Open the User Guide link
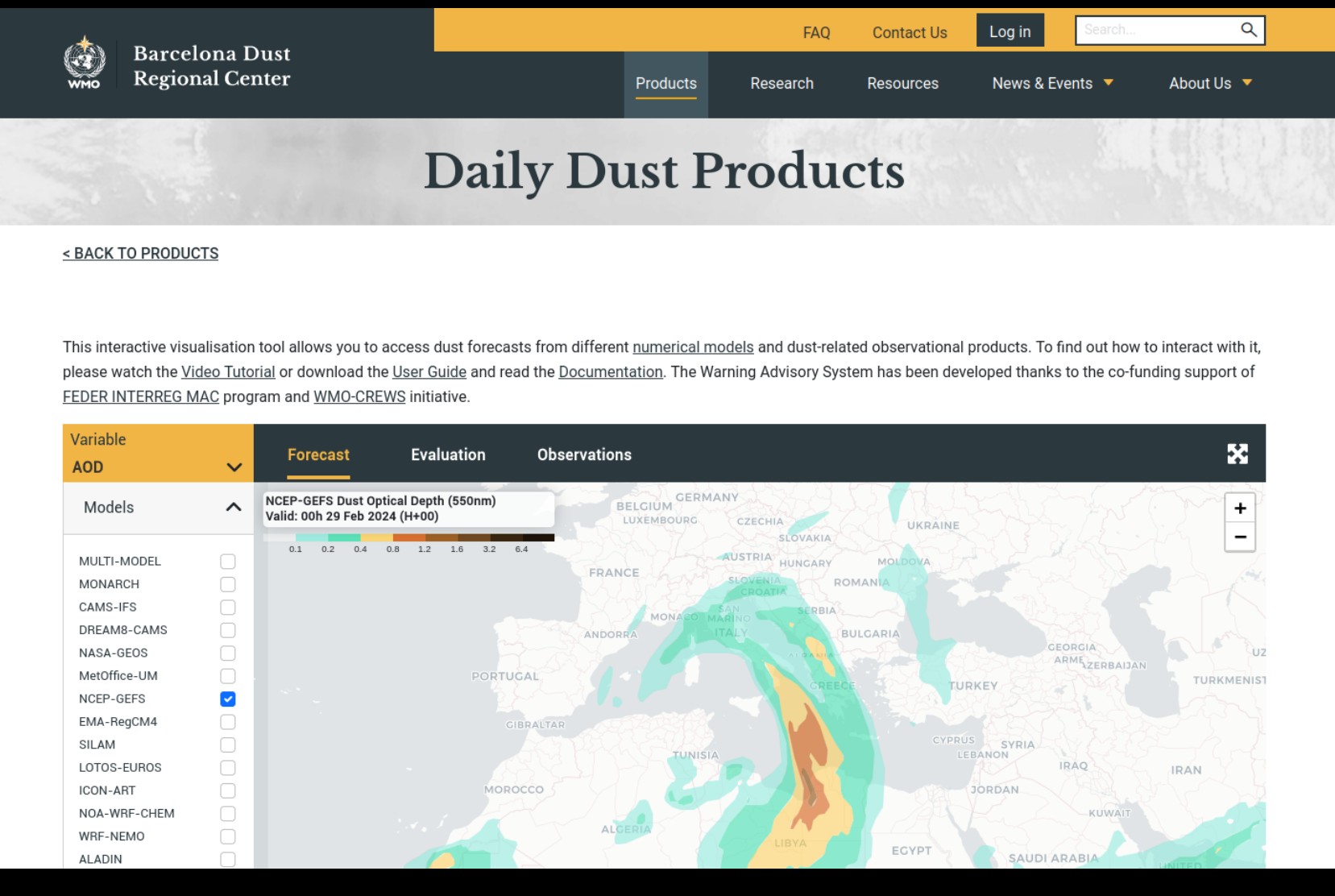 [x=429, y=372]
